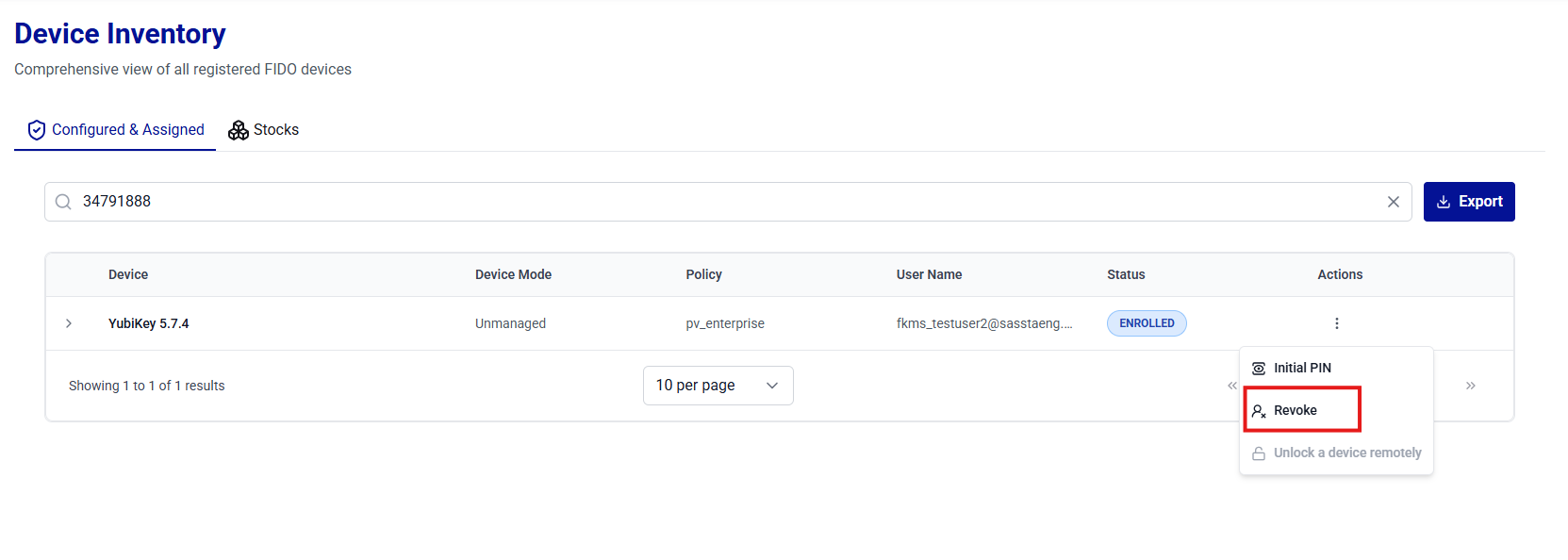This screenshot has width=1568, height=560.
Task: Select Revoke from the actions menu
Action: [1336, 410]
